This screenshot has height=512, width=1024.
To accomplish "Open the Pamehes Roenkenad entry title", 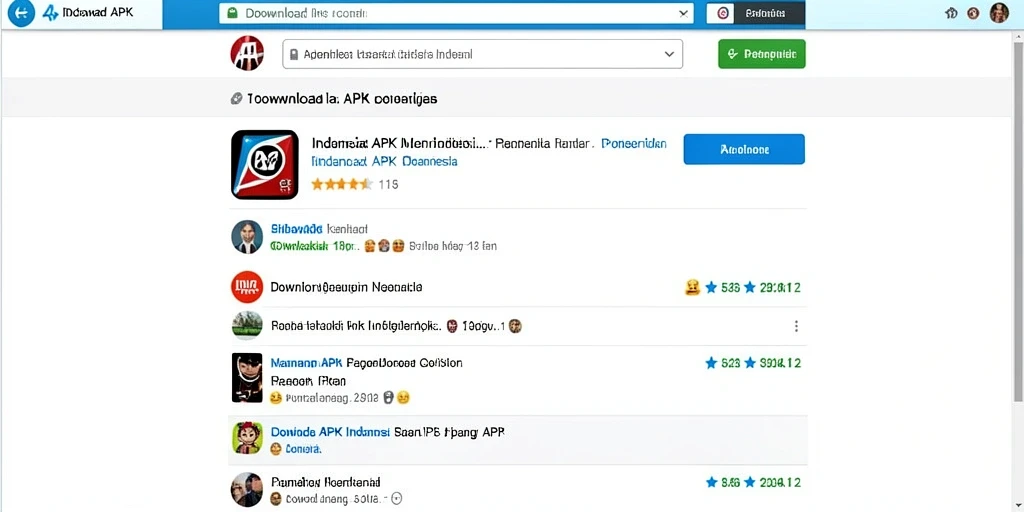I will [325, 482].
